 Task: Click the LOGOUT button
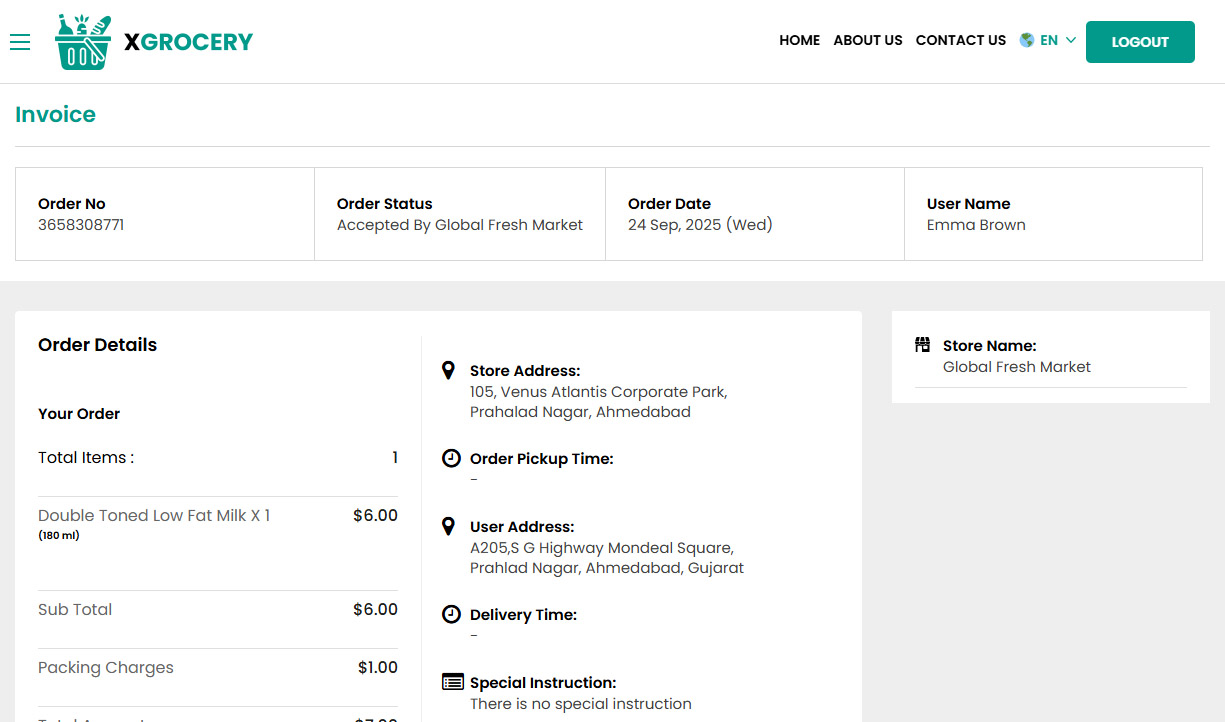[x=1140, y=42]
